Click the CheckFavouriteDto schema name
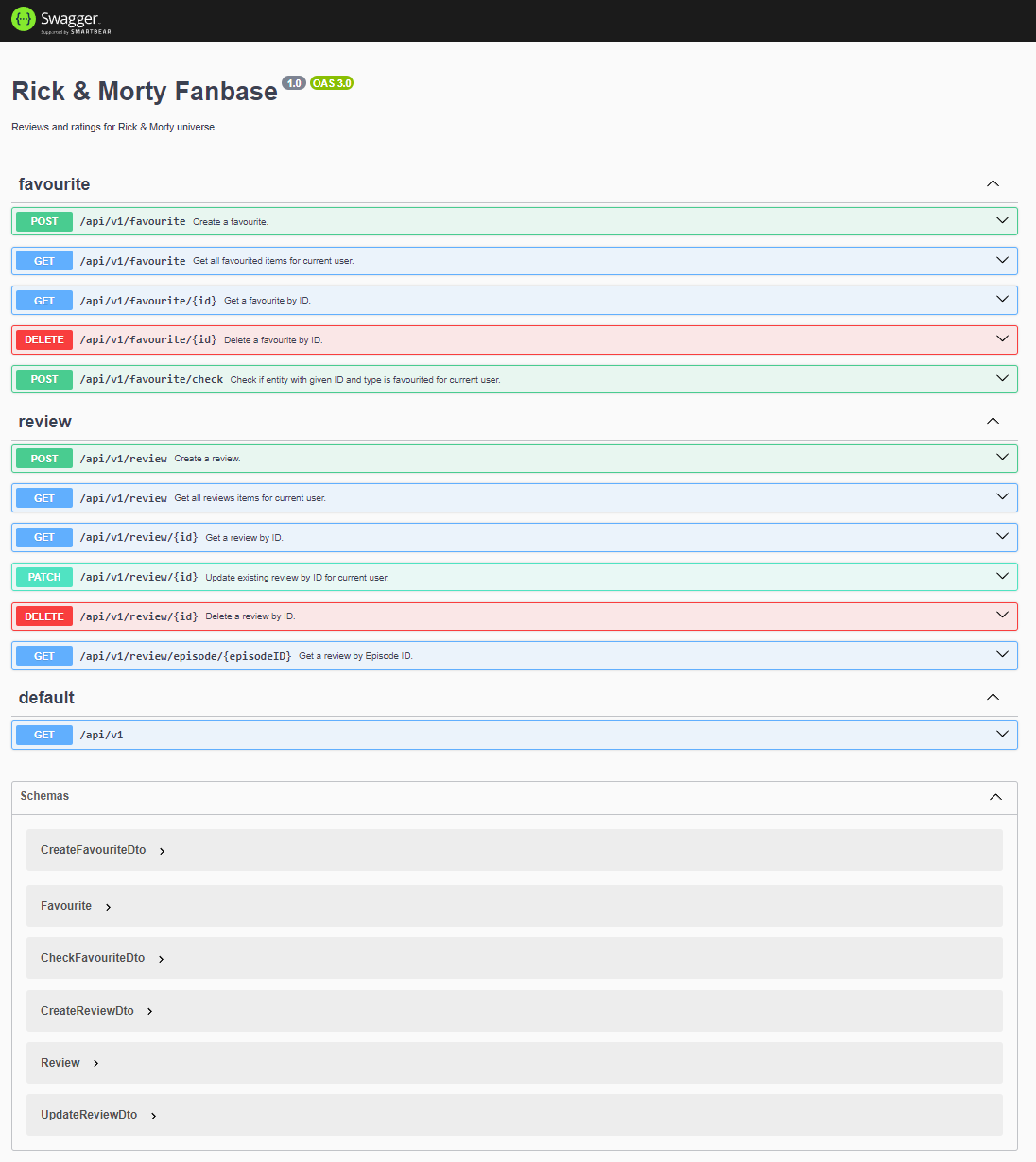This screenshot has height=1162, width=1036. coord(93,958)
